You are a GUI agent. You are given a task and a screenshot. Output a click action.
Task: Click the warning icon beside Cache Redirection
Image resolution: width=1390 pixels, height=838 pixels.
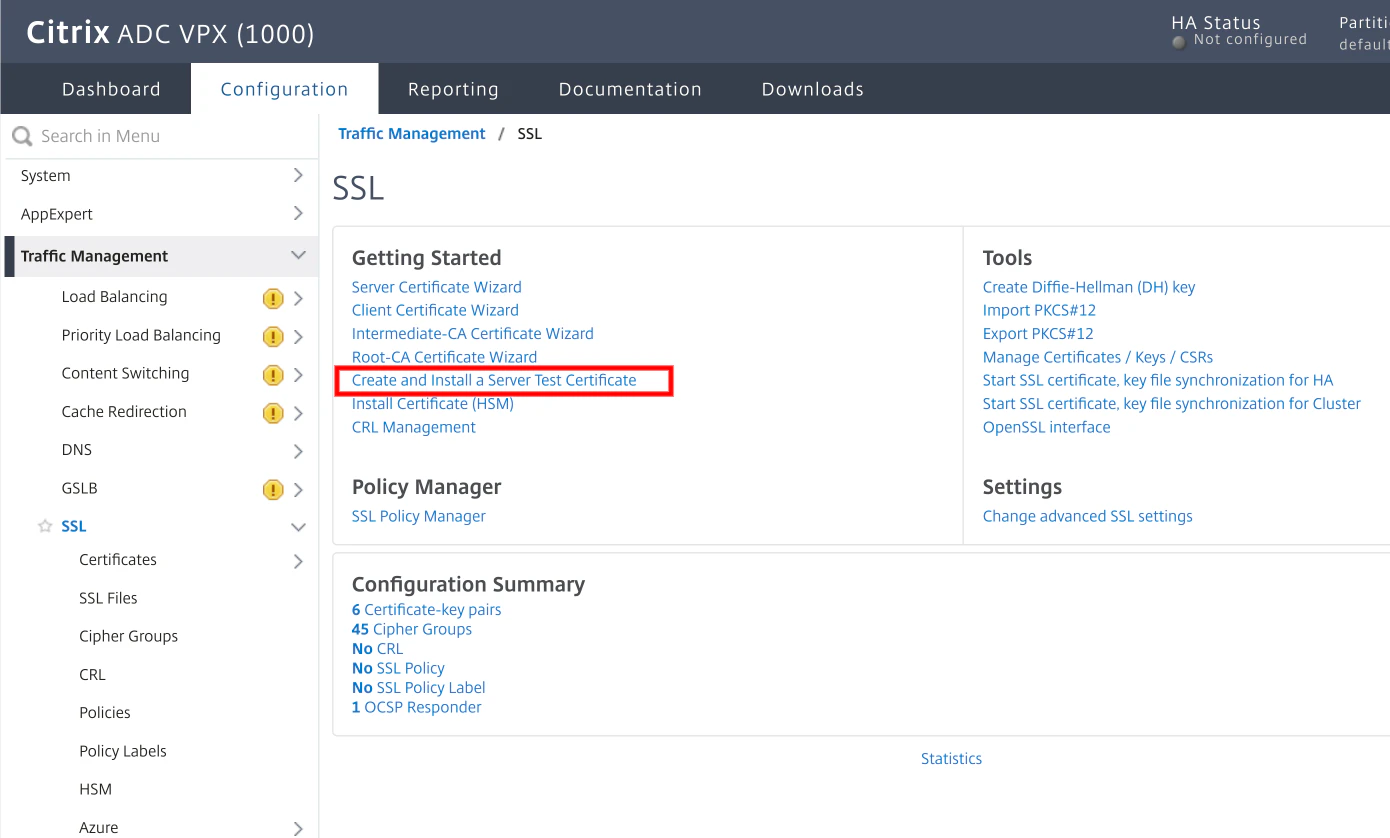[272, 412]
